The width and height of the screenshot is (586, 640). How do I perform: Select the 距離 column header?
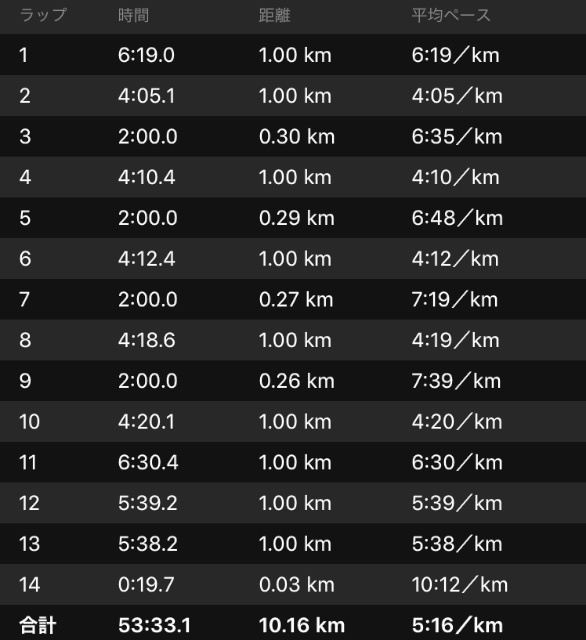tap(274, 16)
